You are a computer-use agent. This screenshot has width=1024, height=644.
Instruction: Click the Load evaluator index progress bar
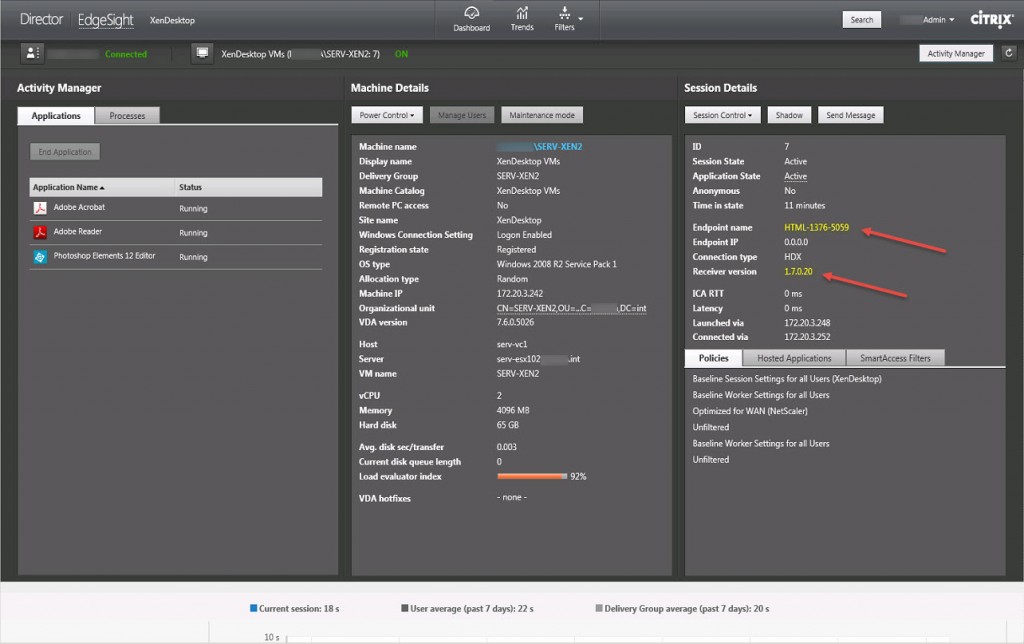530,477
